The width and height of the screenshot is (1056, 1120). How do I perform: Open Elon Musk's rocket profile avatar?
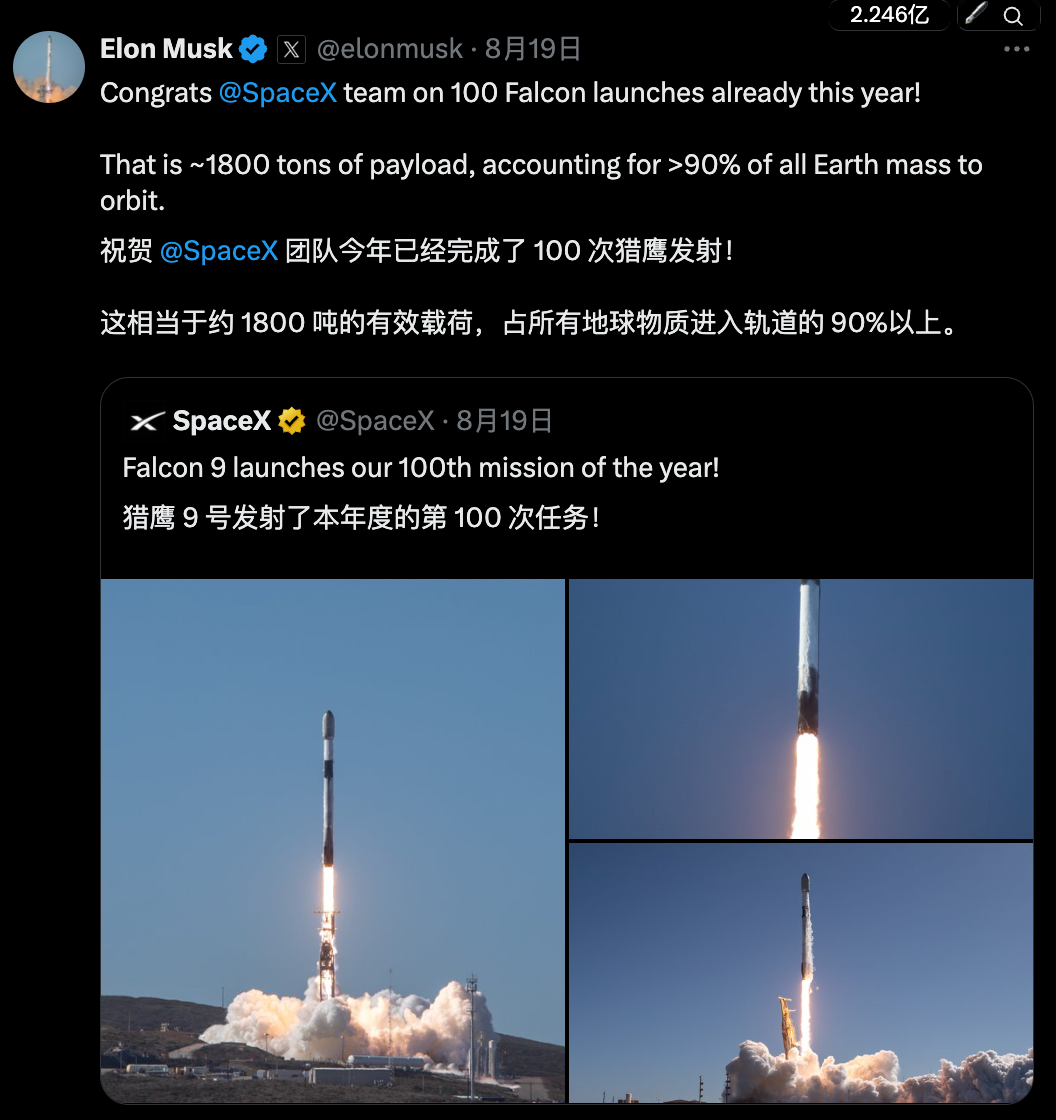pos(49,67)
